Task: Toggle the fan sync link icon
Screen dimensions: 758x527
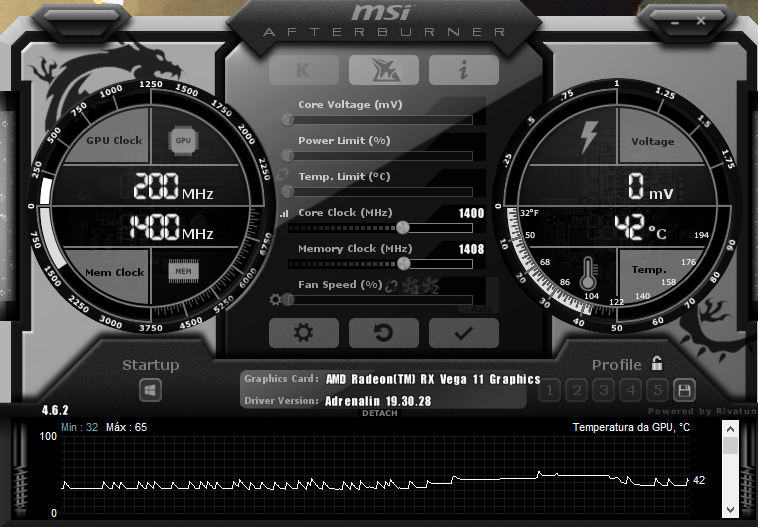Action: (x=391, y=287)
